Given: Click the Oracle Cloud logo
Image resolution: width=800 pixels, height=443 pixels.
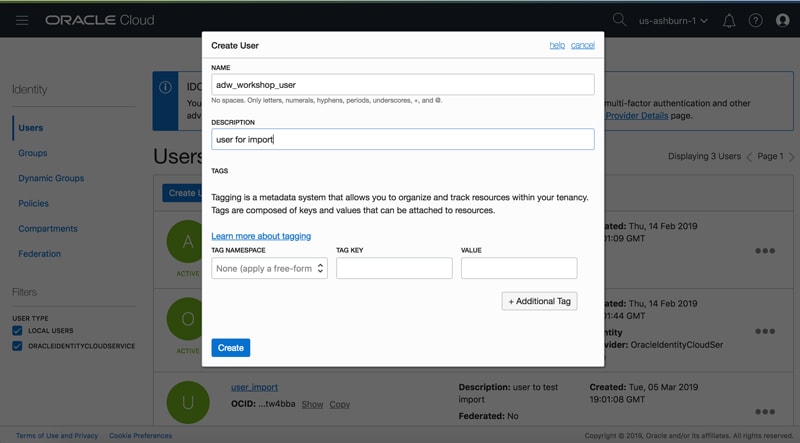Looking at the screenshot, I should tap(99, 20).
